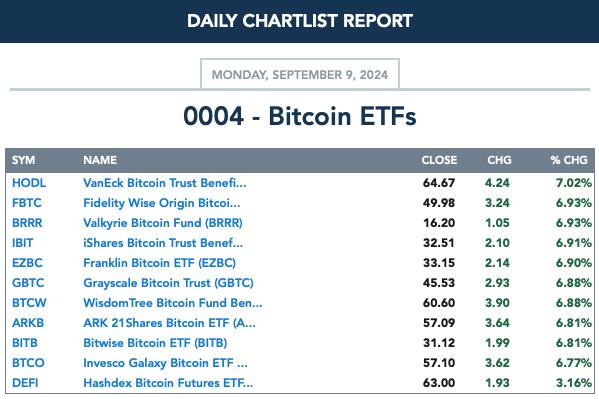Click VanEck Bitcoin Trust name link
This screenshot has height=399, width=599.
click(x=165, y=183)
